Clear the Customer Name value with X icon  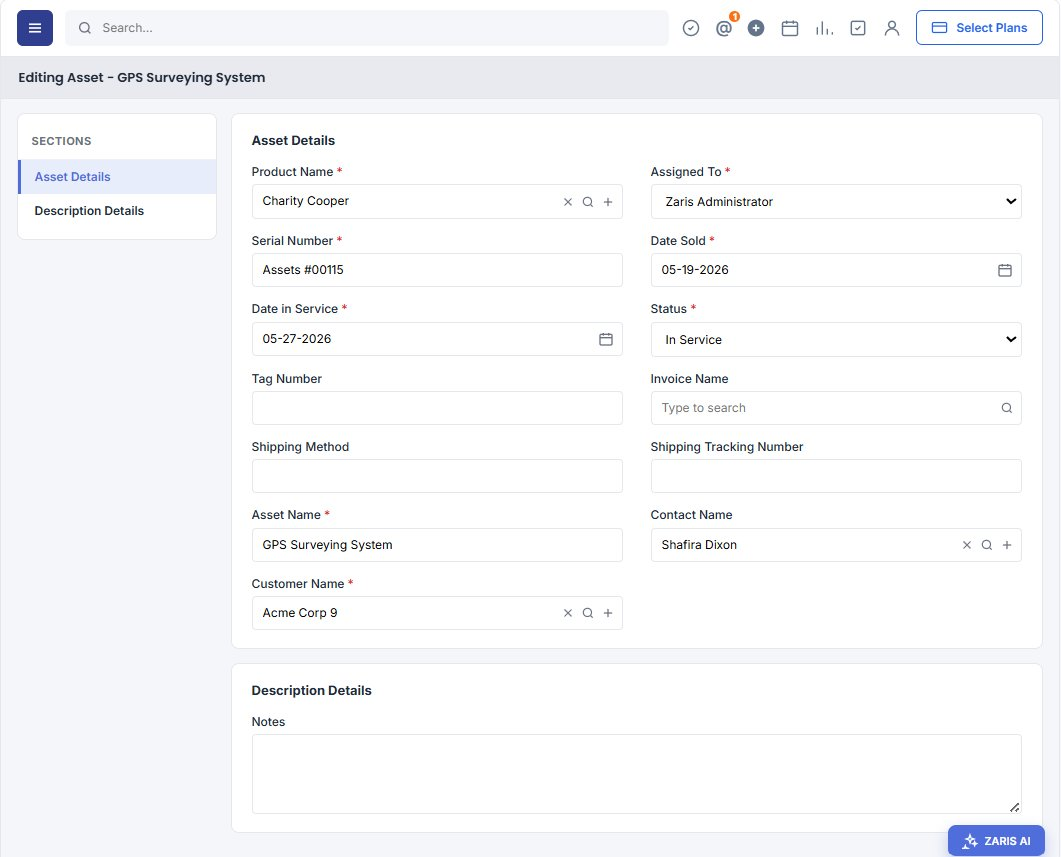tap(568, 613)
